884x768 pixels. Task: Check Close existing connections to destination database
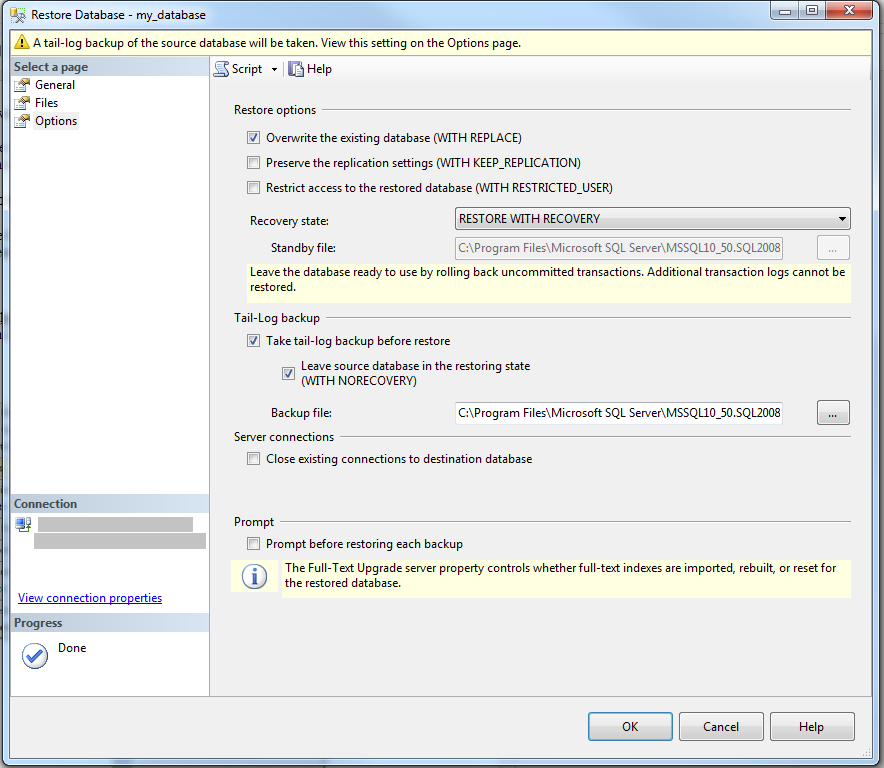(254, 459)
